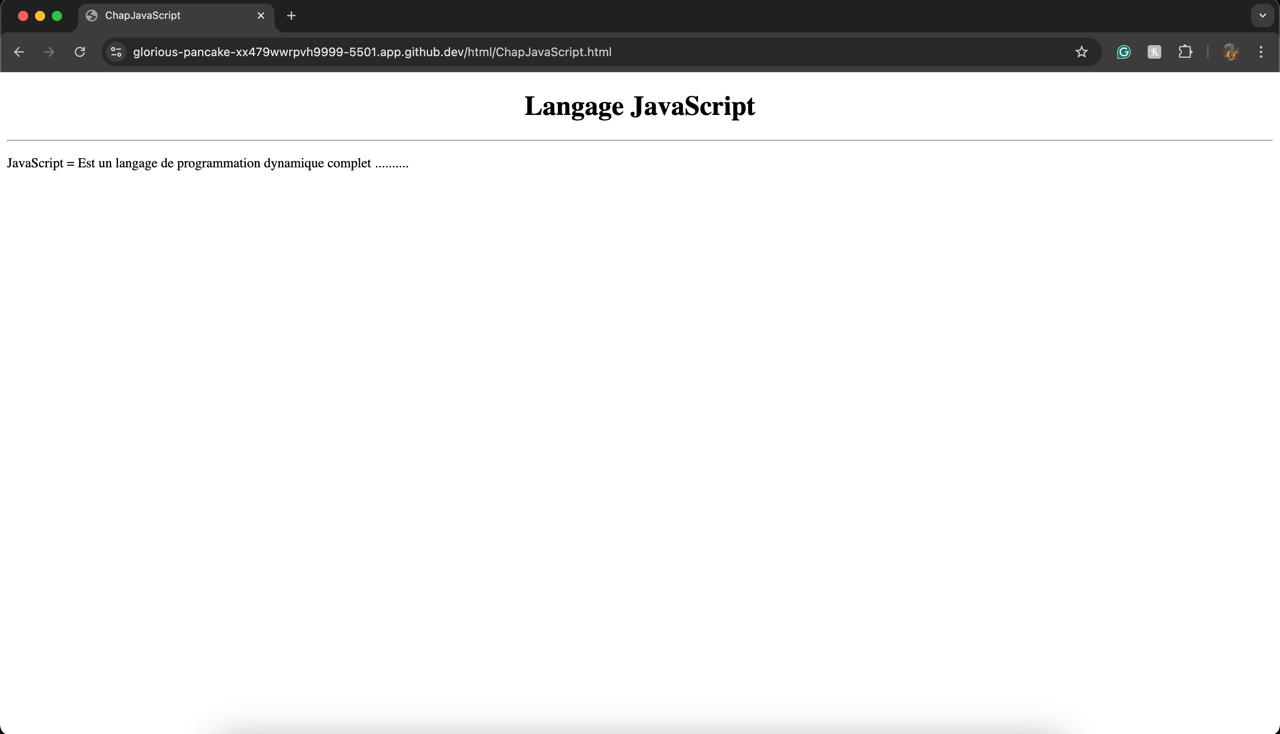Expand the tab search dropdown
The height and width of the screenshot is (734, 1280).
tap(1262, 16)
